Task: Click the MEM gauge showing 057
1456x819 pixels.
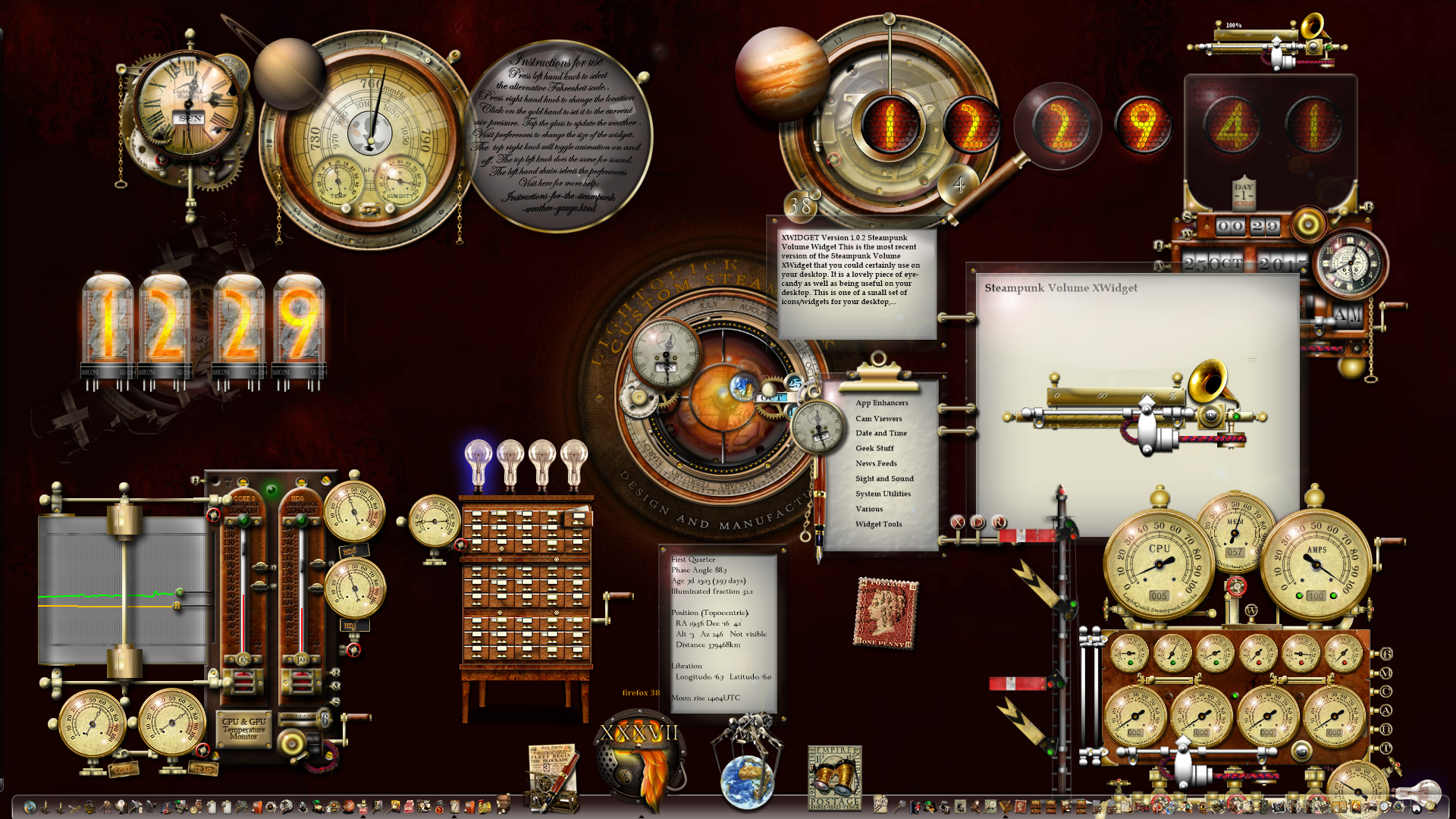Action: pyautogui.click(x=1235, y=531)
